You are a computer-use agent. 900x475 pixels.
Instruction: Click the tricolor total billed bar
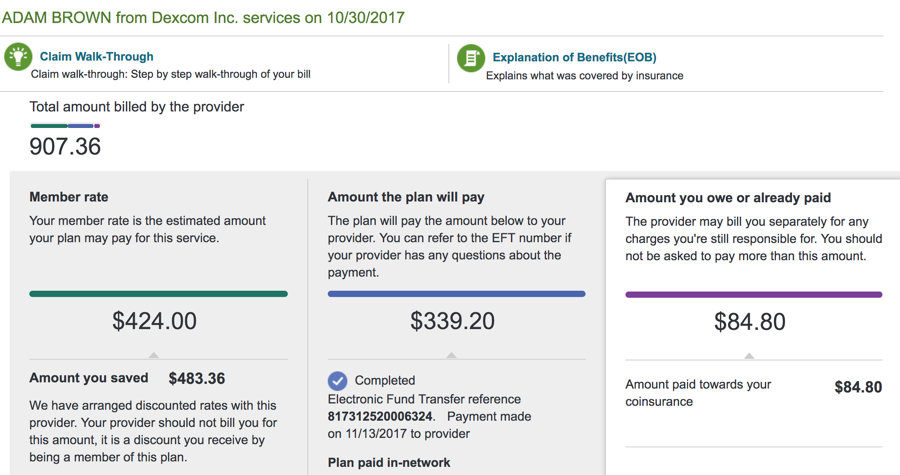(x=65, y=126)
